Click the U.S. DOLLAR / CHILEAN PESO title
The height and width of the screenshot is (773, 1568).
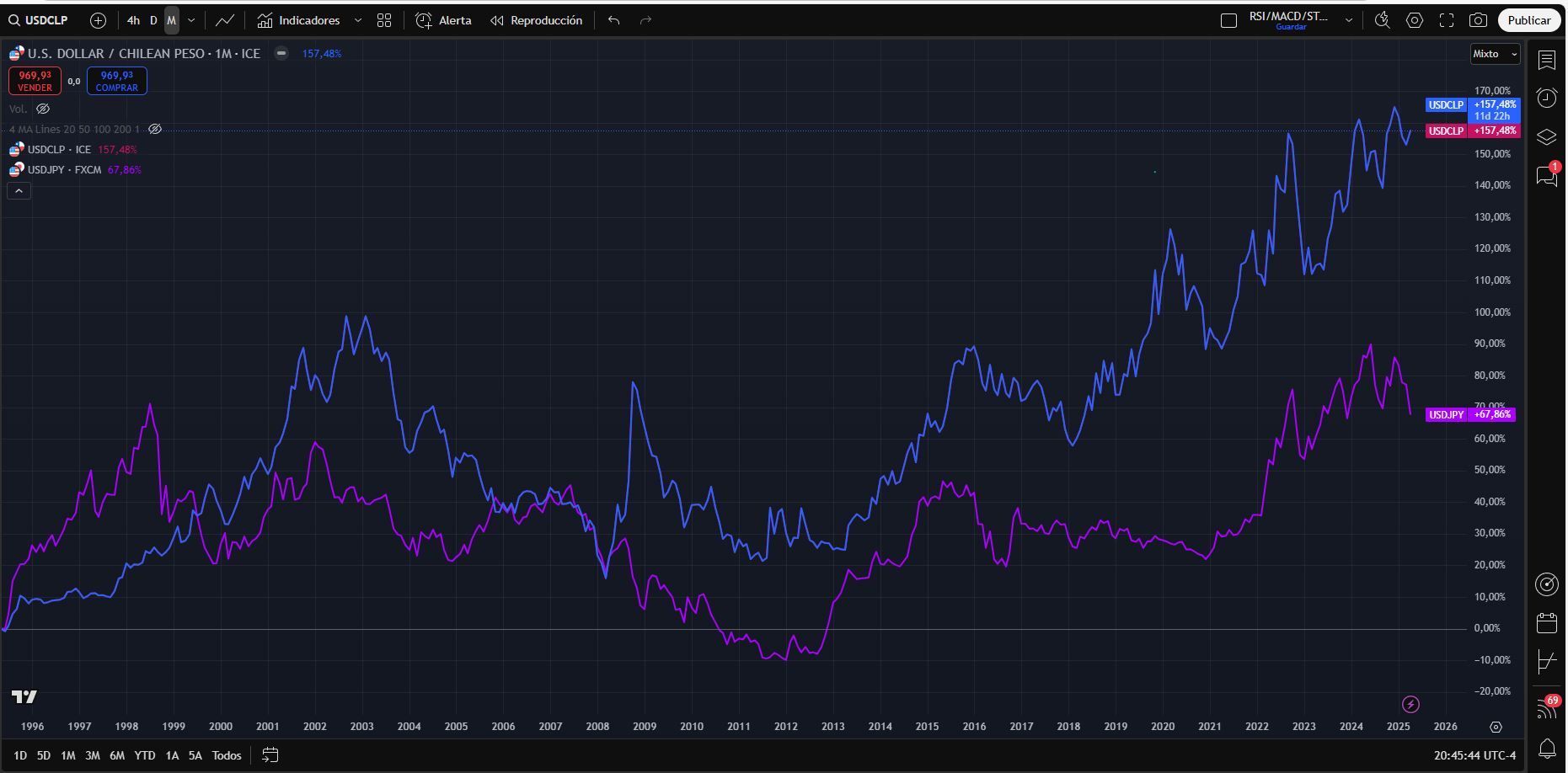coord(144,53)
